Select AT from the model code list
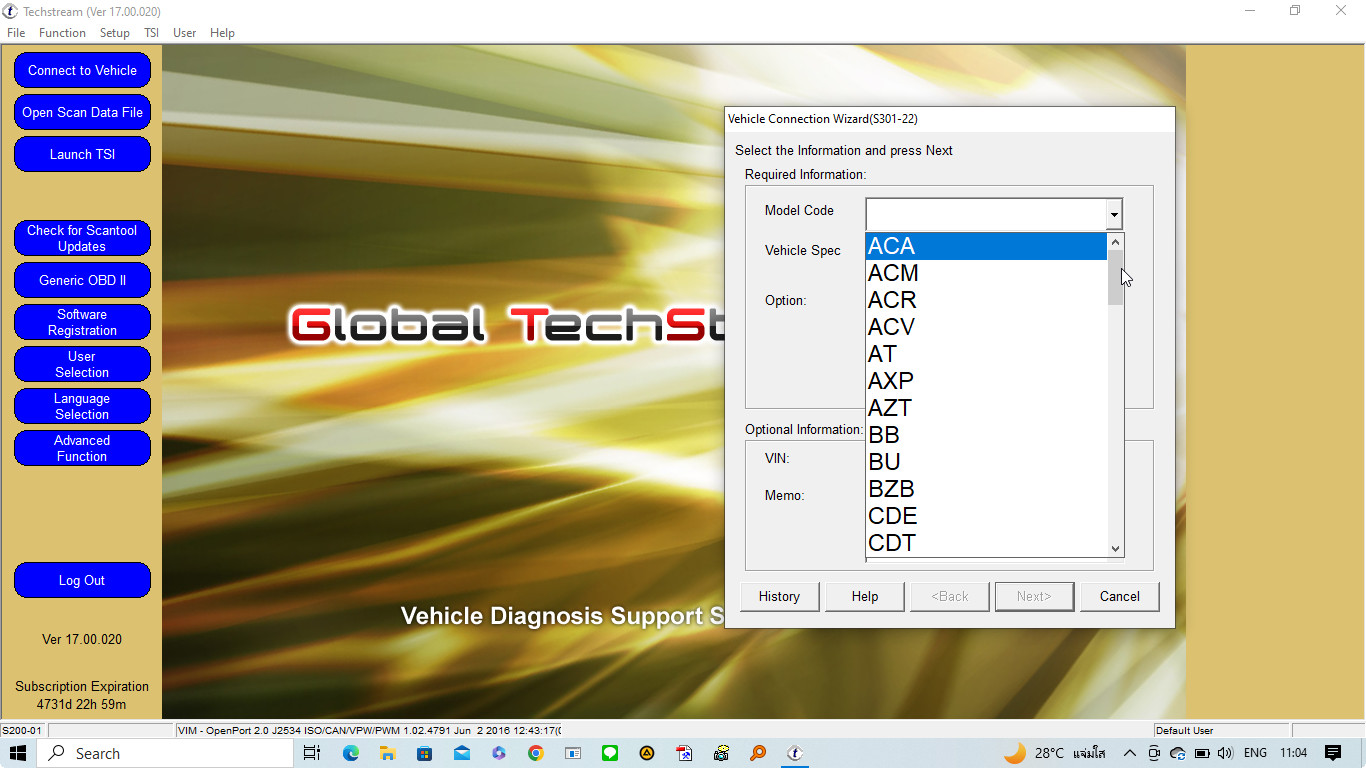 click(986, 354)
